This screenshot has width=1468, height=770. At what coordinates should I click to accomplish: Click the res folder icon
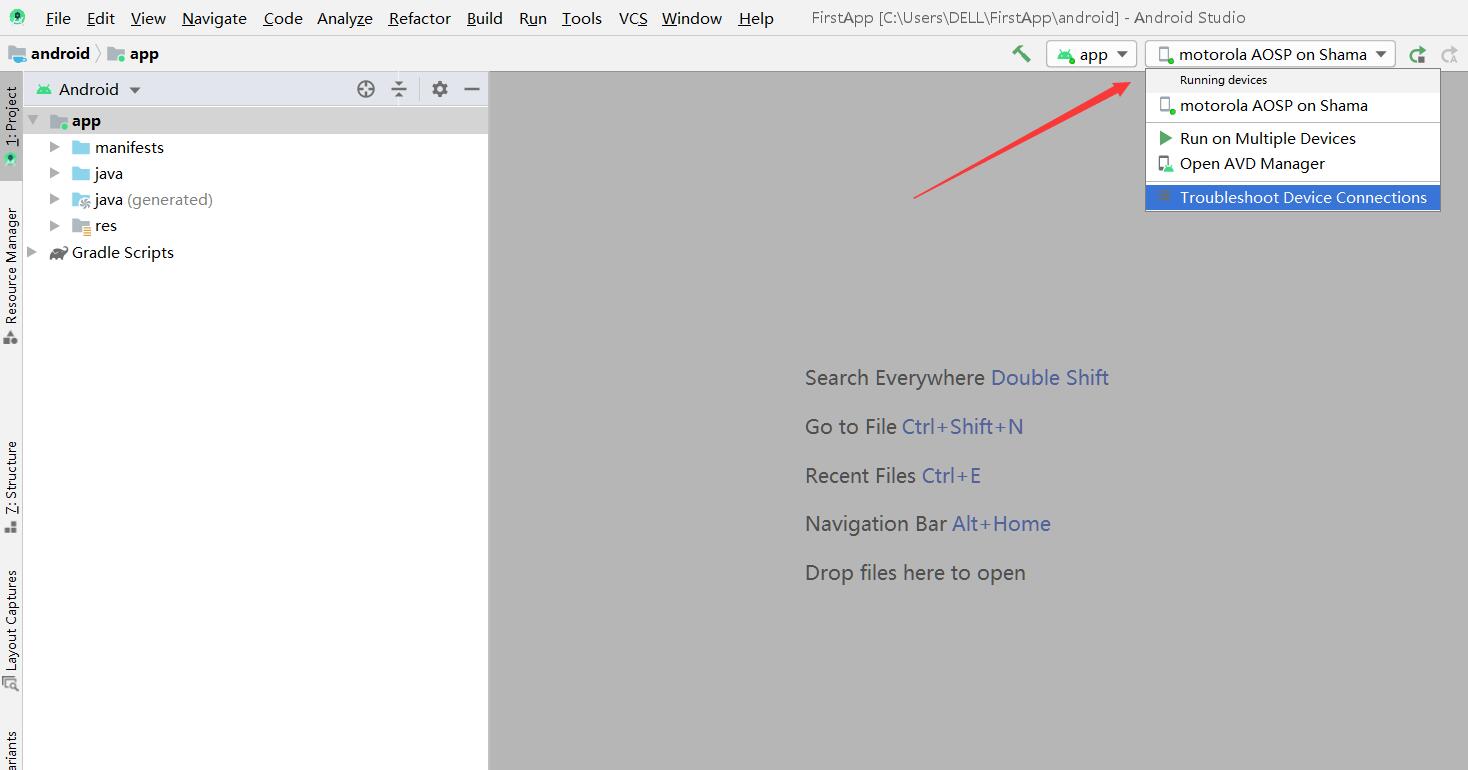pyautogui.click(x=81, y=225)
